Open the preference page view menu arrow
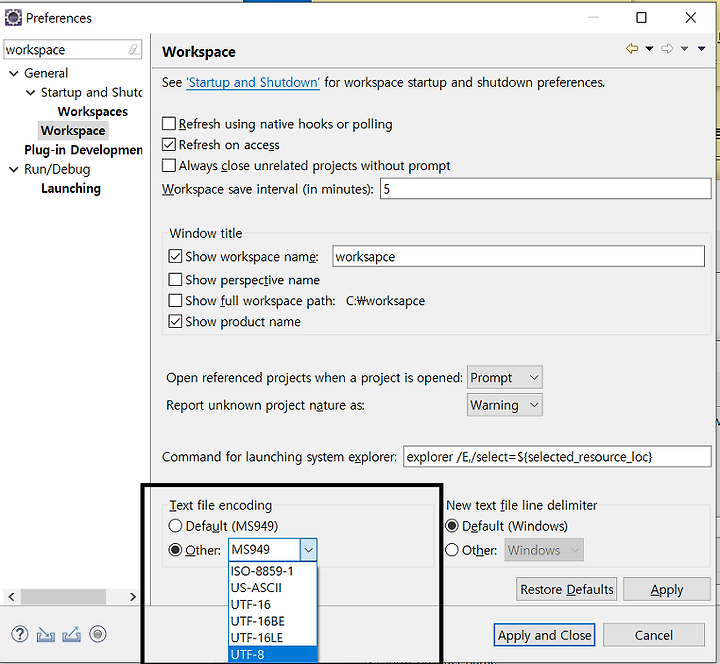 (701, 48)
